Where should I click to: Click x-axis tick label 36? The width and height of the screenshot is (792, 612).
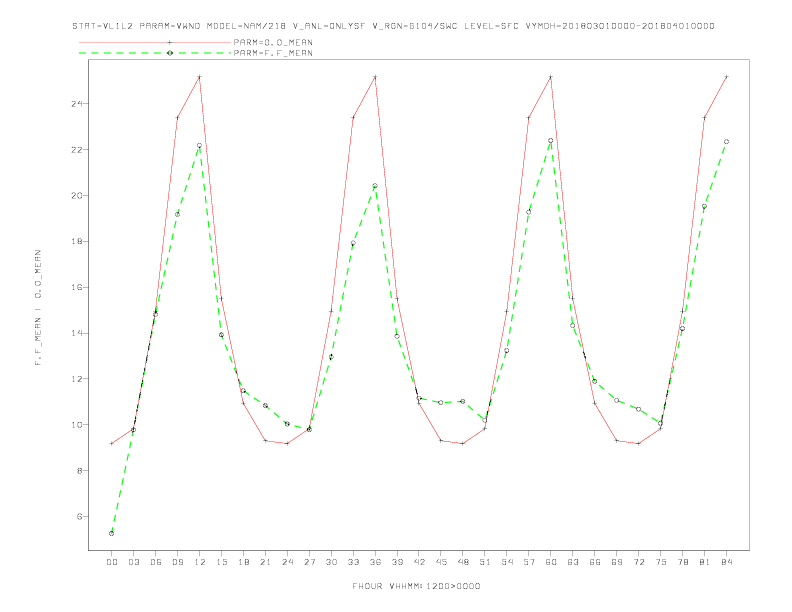(x=375, y=562)
